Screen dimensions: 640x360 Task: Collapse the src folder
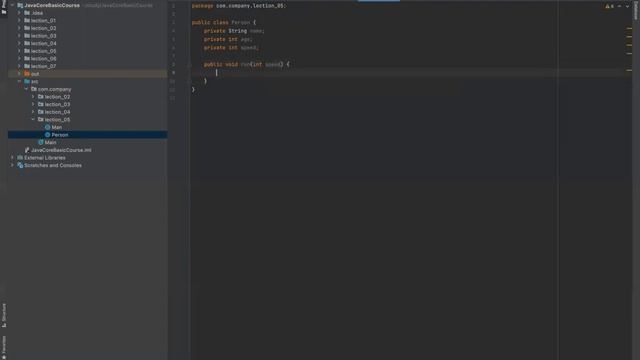pyautogui.click(x=19, y=82)
